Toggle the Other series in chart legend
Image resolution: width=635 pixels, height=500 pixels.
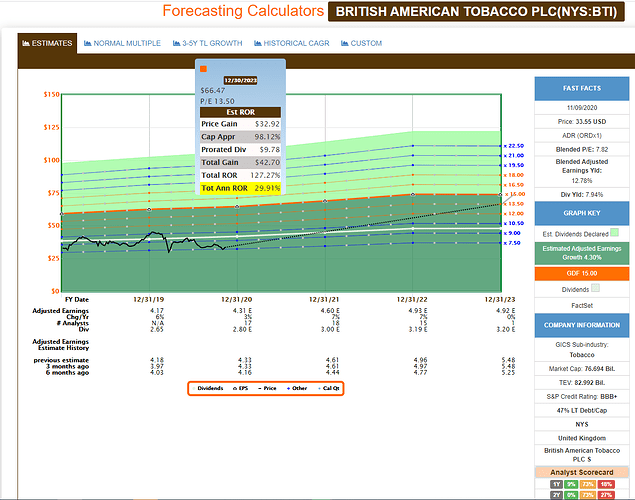(x=297, y=388)
